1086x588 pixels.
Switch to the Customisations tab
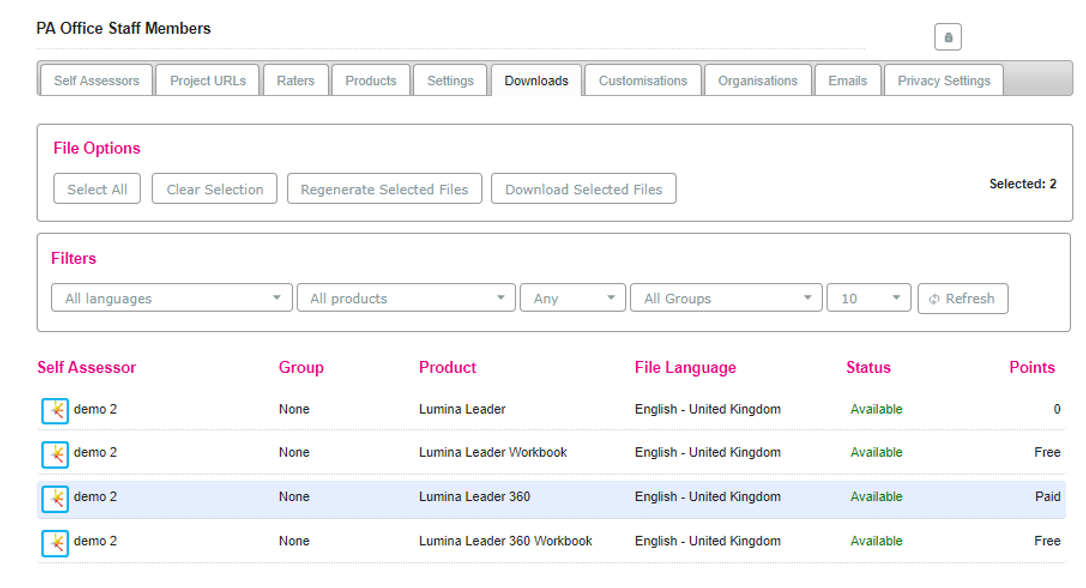pyautogui.click(x=643, y=80)
